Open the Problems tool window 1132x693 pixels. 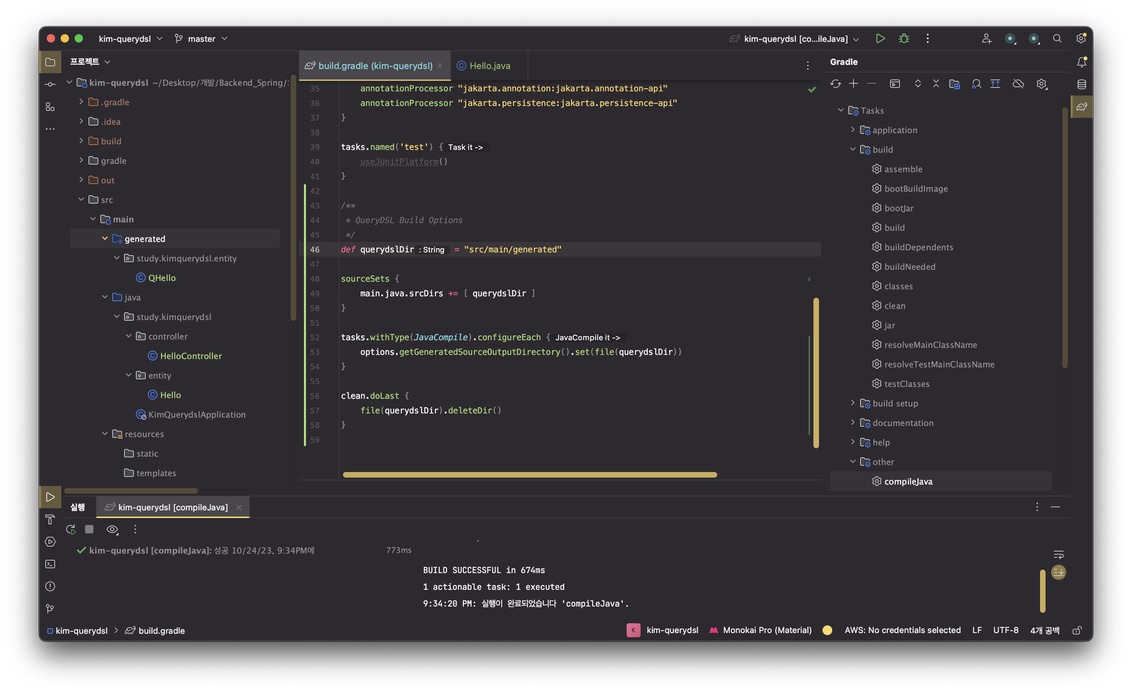click(50, 586)
